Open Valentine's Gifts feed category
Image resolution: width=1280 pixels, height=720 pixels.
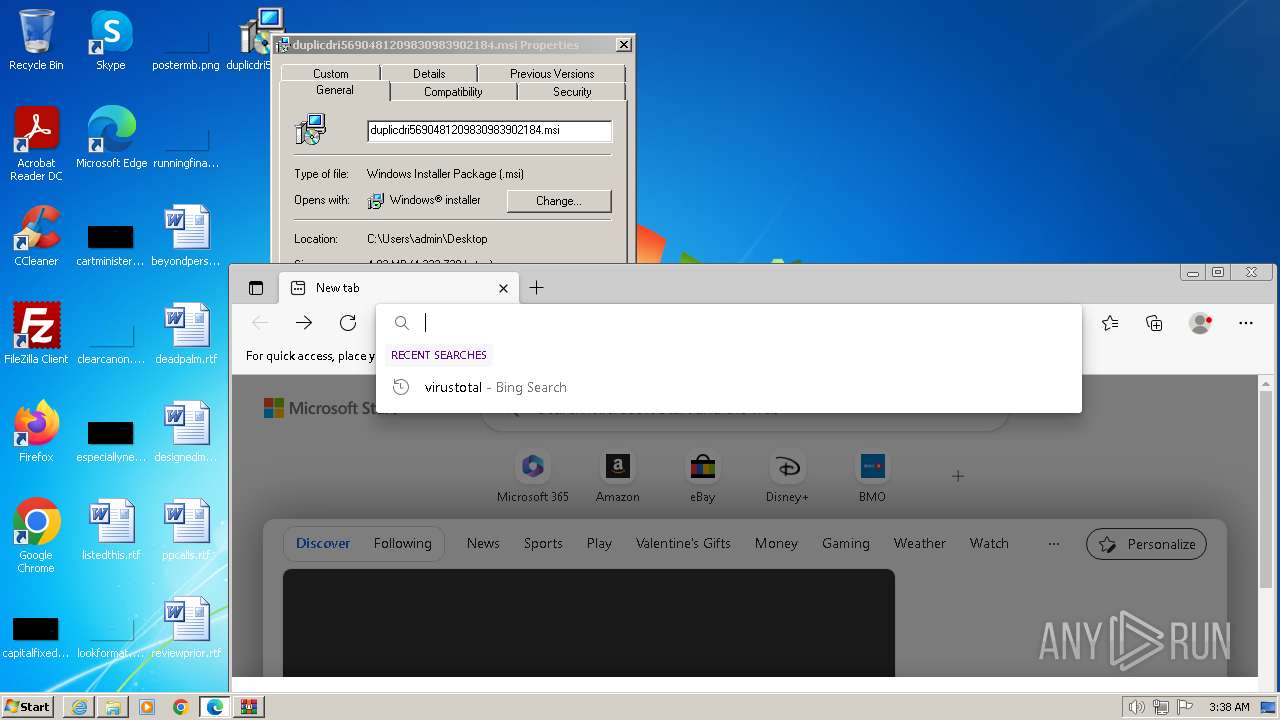(683, 543)
